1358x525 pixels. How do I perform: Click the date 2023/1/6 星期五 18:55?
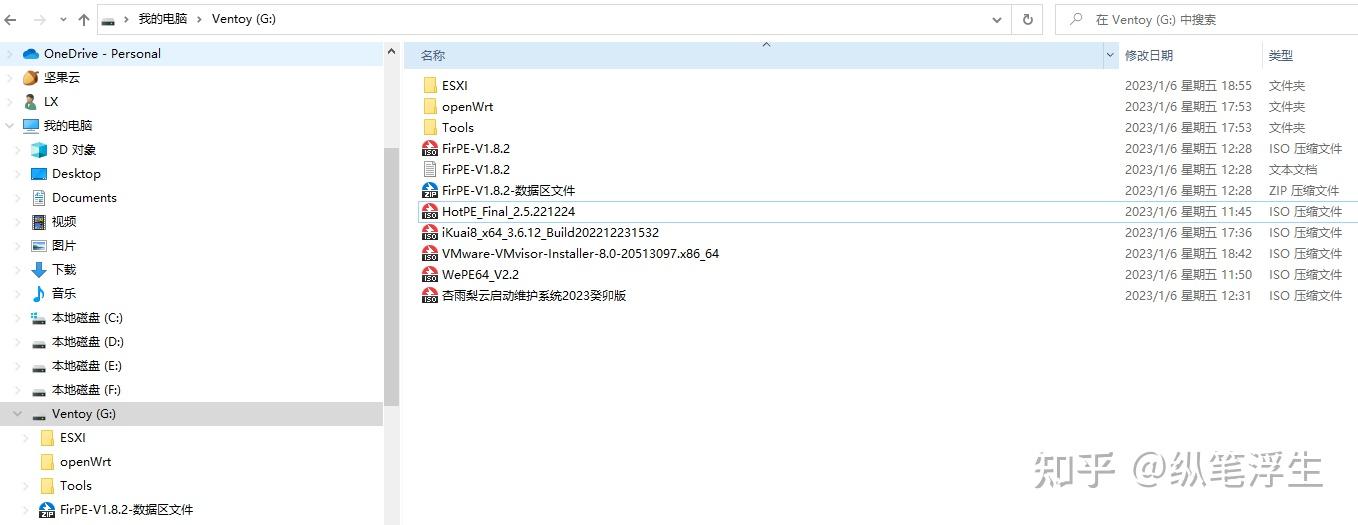(x=1188, y=86)
